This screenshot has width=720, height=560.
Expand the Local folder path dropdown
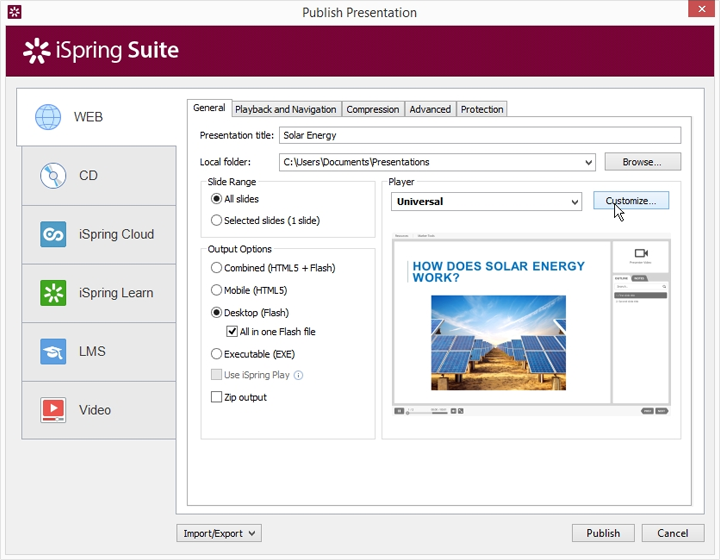point(588,162)
